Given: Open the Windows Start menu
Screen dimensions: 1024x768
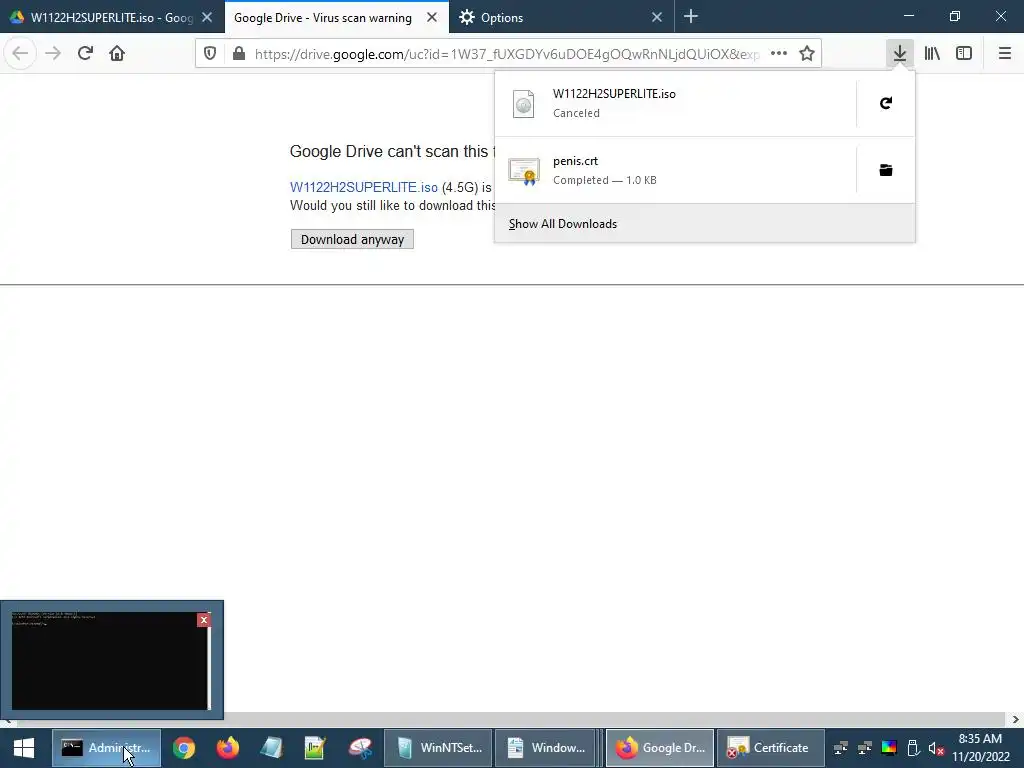Looking at the screenshot, I should pyautogui.click(x=24, y=748).
